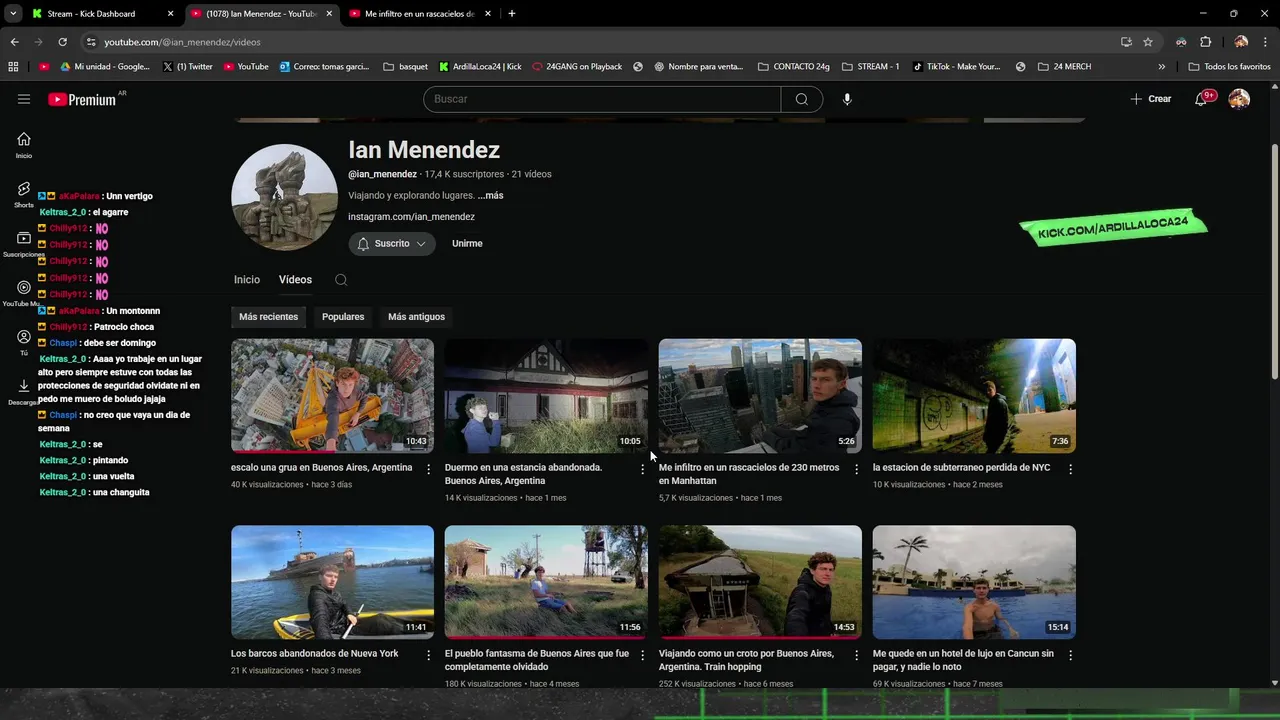Screen dimensions: 1280x720
Task: Open the basquet bookmark folder
Action: [x=405, y=67]
